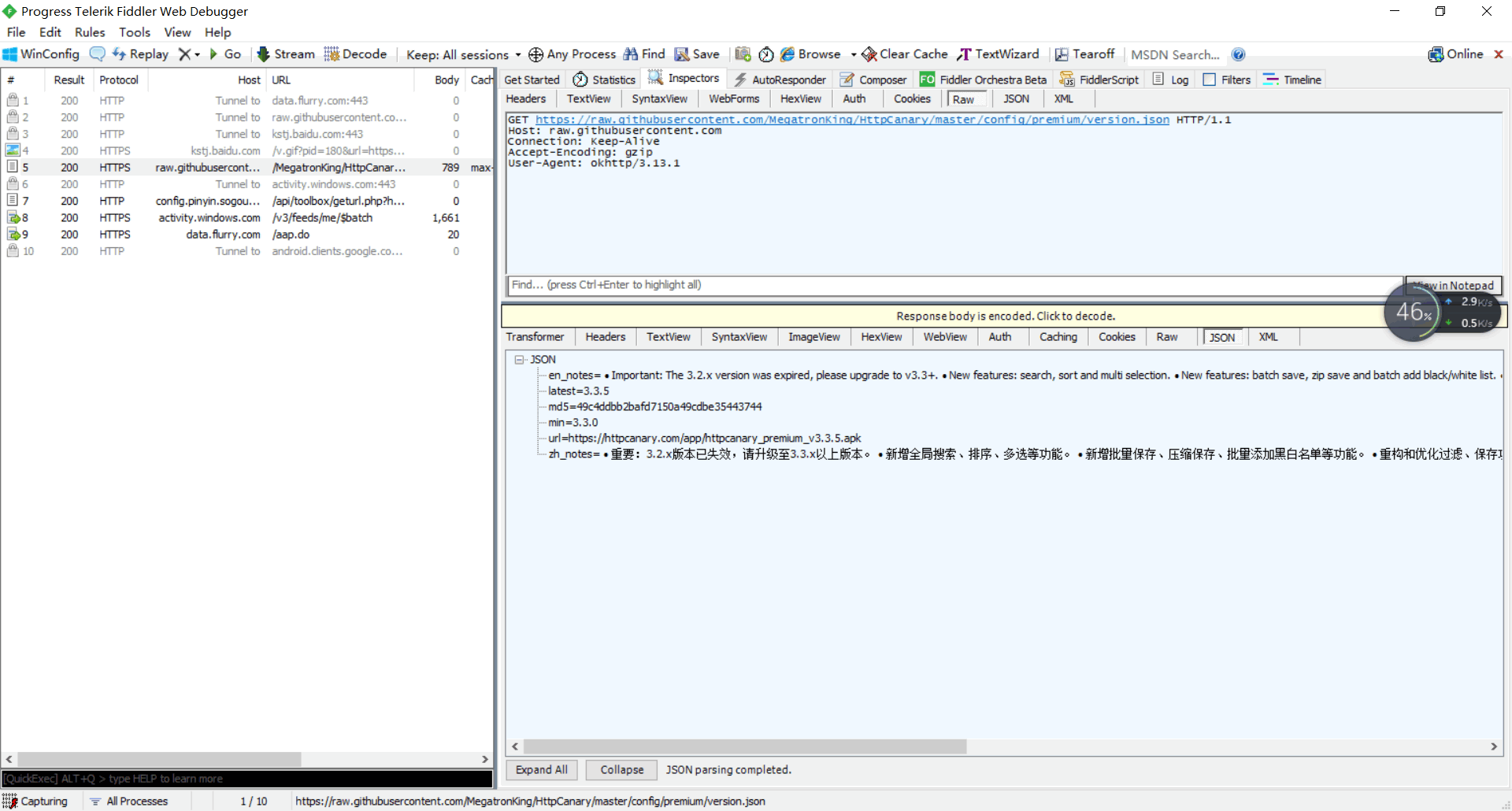This screenshot has width=1512, height=811.
Task: Click Any Process target picker
Action: [572, 54]
